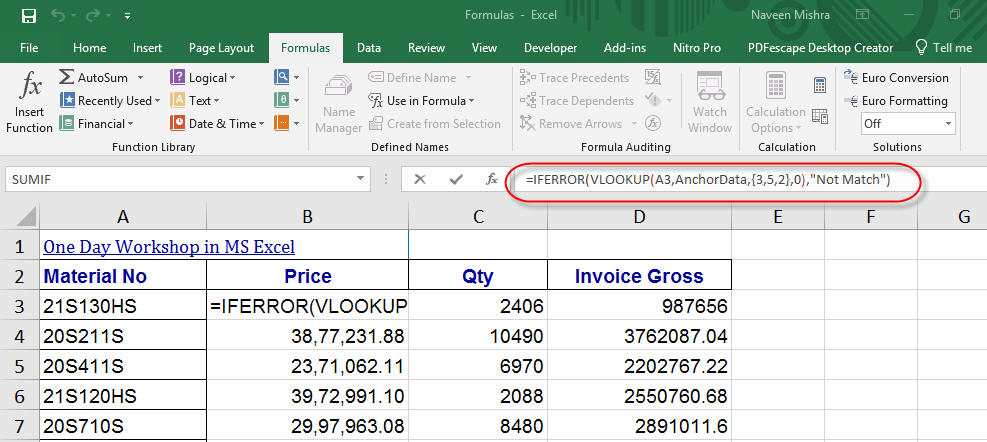Click the Evaluate Formula icon
The height and width of the screenshot is (442, 987).
(x=655, y=123)
